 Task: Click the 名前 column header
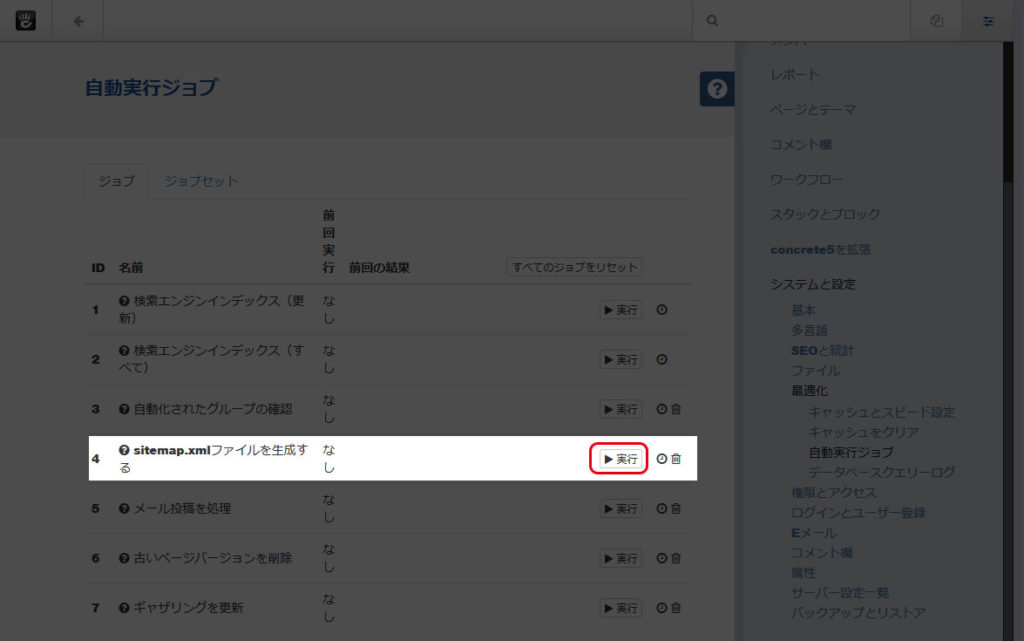click(131, 268)
